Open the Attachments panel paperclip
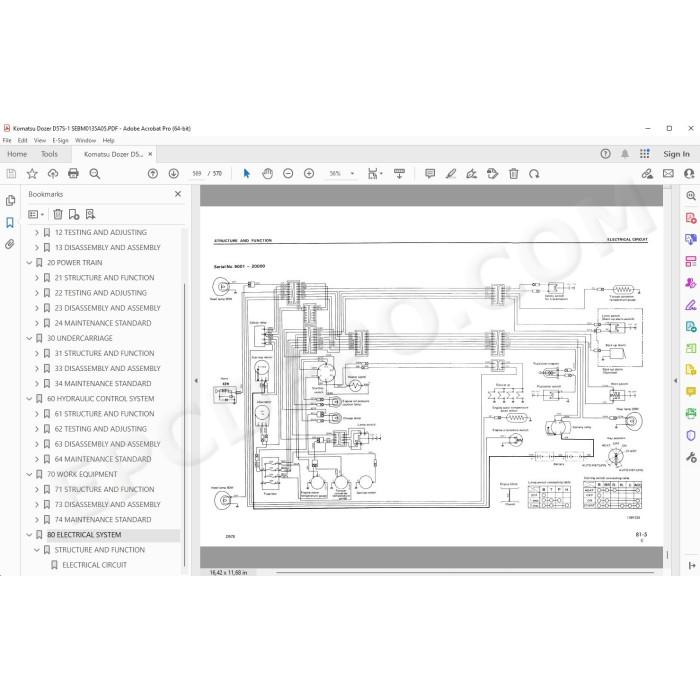Viewport: 700px width, 700px height. pos(10,244)
